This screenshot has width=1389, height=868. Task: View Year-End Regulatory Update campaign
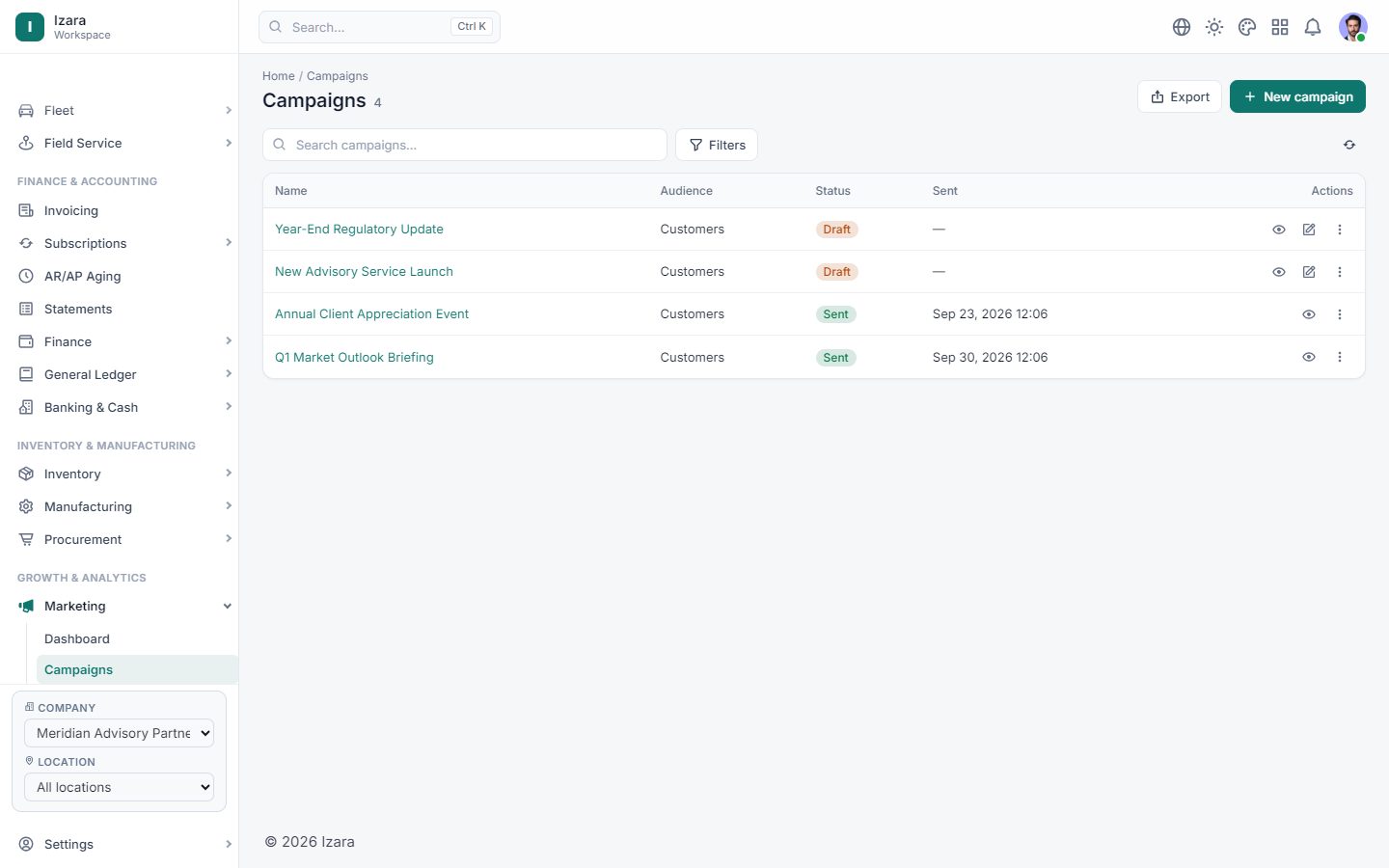click(1279, 230)
